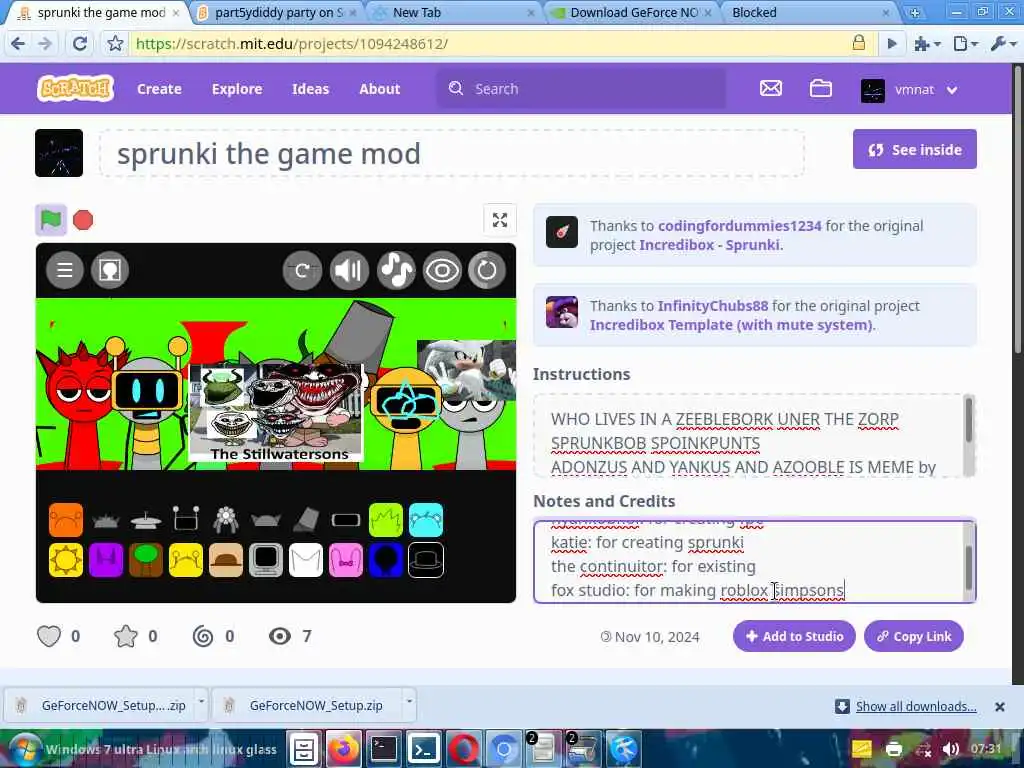Click the music note icon in game
This screenshot has width=1024, height=768.
point(396,270)
